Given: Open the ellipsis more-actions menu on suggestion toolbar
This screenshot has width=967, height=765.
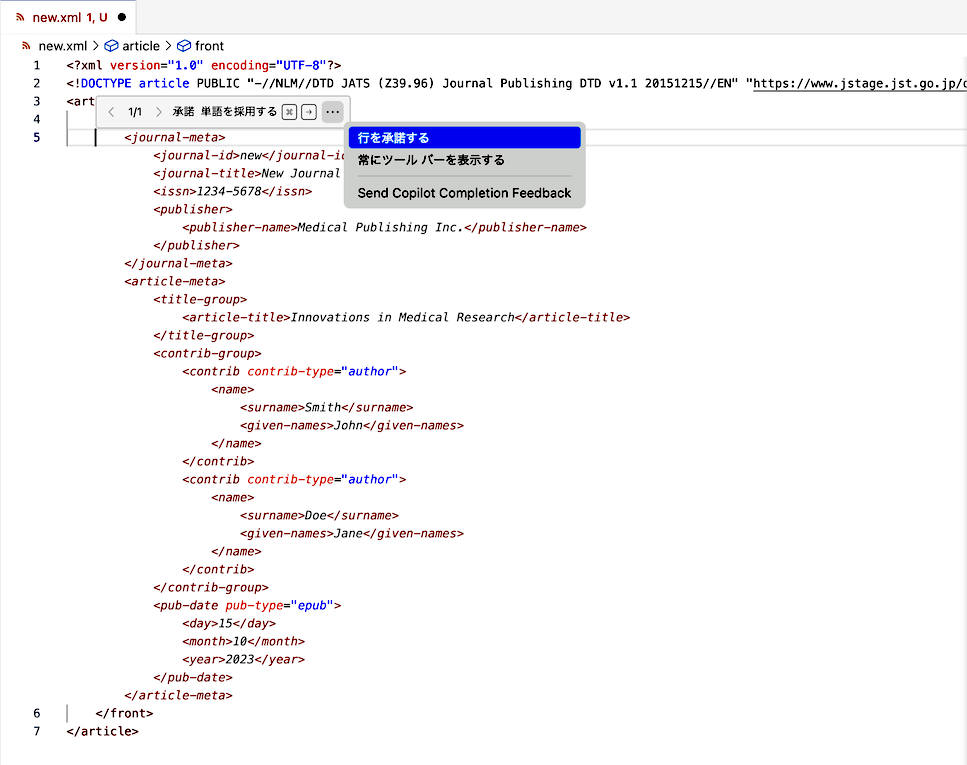Looking at the screenshot, I should 333,111.
